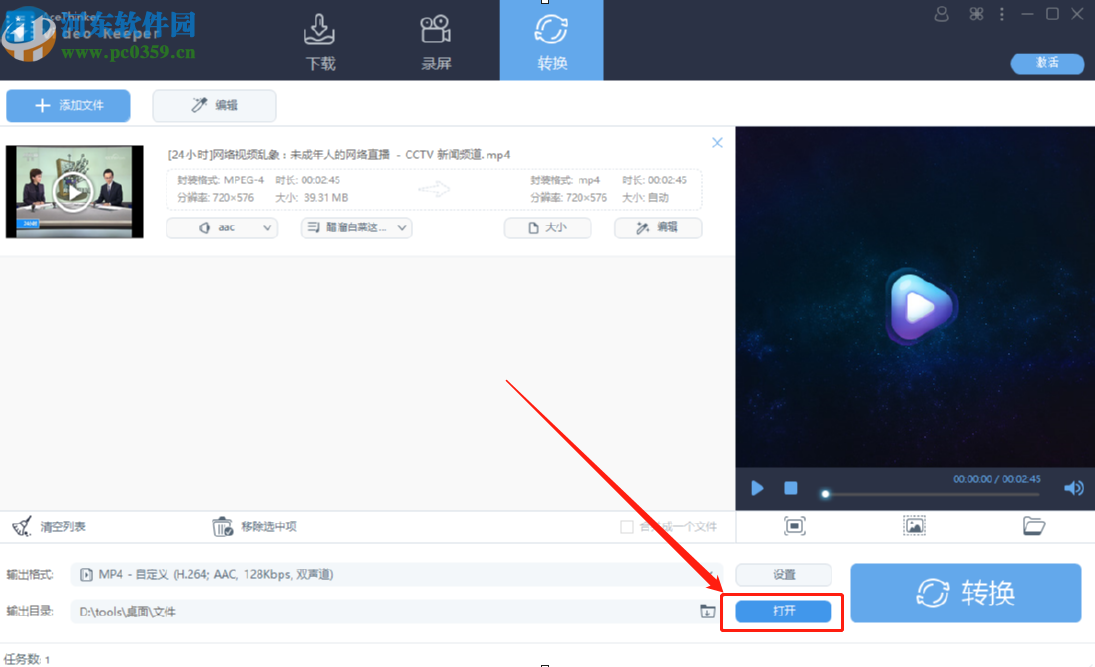Click 移除选中项 remove selected item

[x=255, y=527]
